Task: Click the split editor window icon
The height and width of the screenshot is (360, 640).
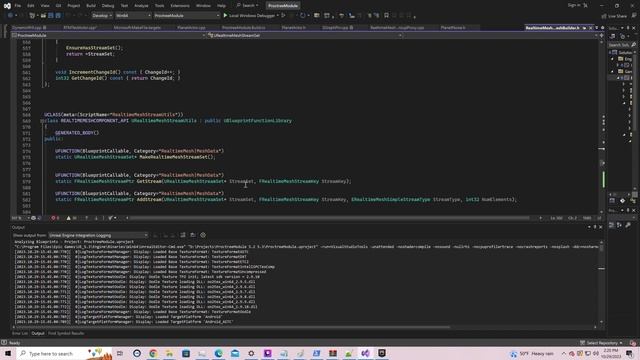Action: pyautogui.click(x=601, y=36)
